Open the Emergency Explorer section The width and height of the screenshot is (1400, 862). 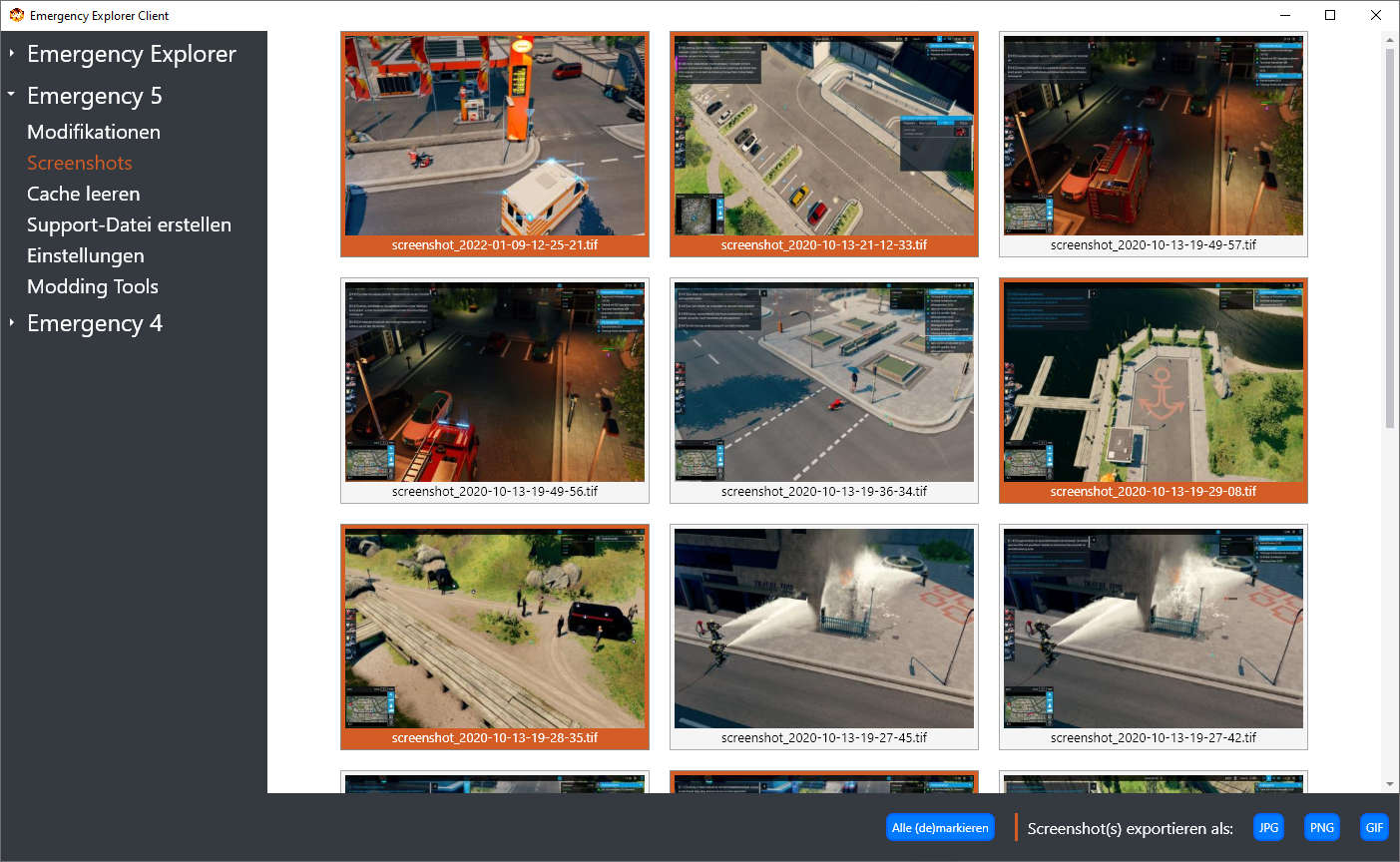[x=132, y=54]
